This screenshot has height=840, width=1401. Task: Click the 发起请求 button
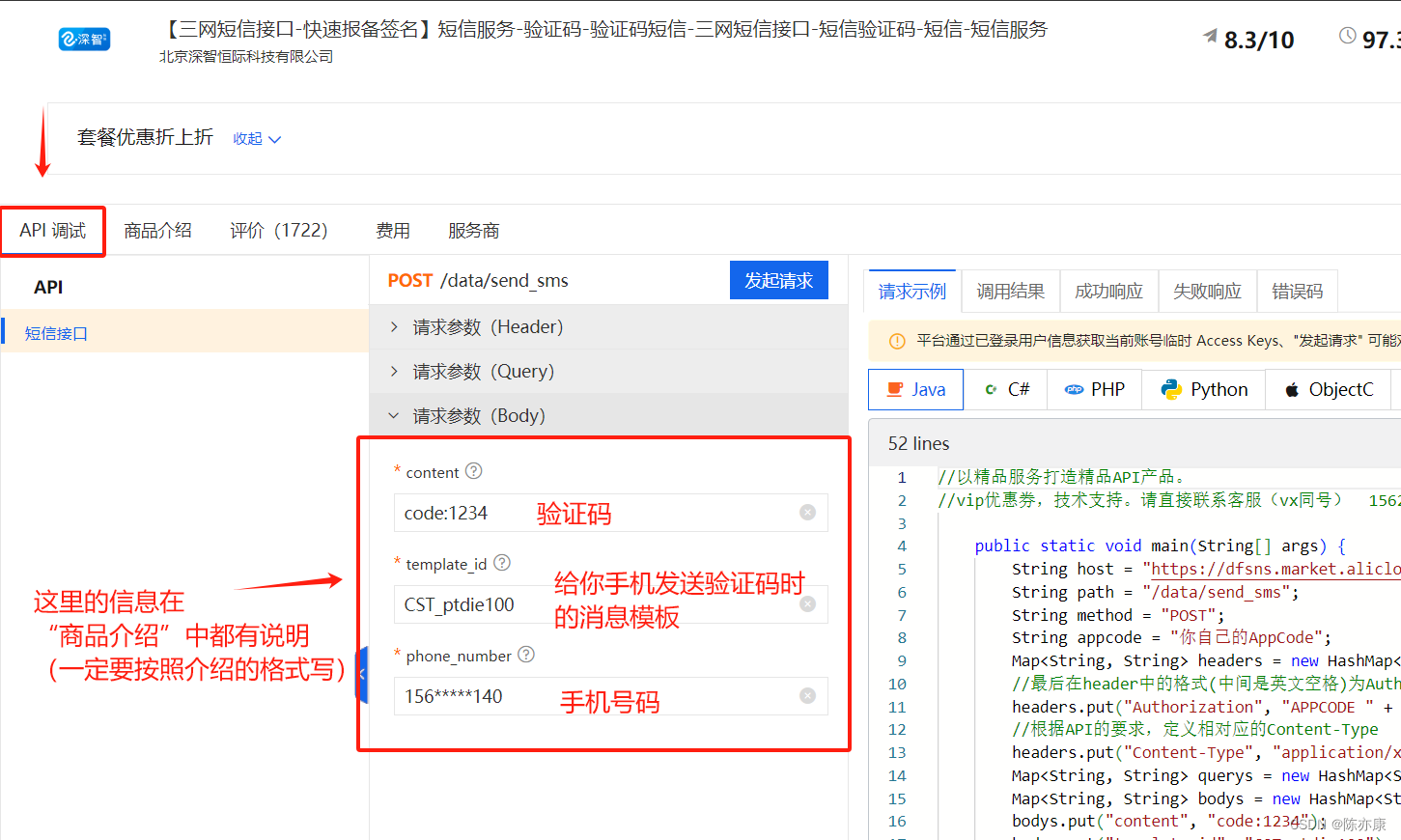coord(779,280)
